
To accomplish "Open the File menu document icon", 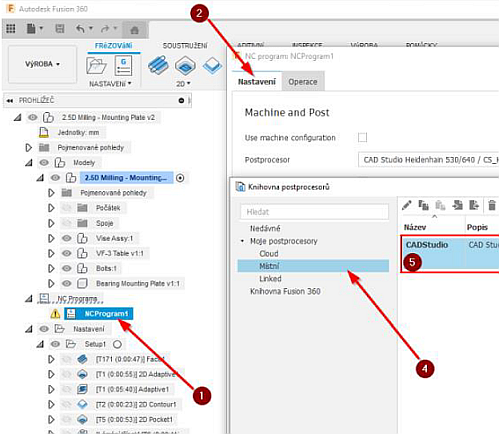I will (x=31, y=29).
